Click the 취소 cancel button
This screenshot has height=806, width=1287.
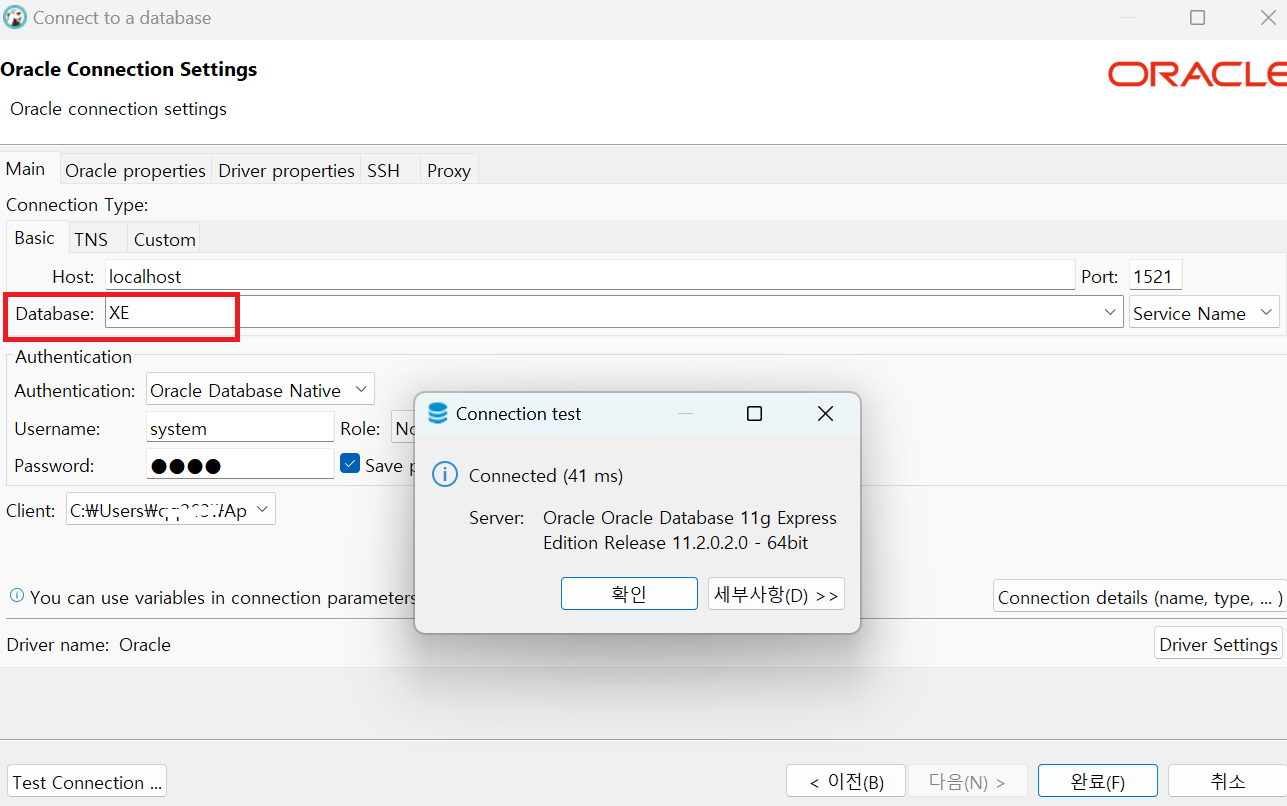point(1227,781)
